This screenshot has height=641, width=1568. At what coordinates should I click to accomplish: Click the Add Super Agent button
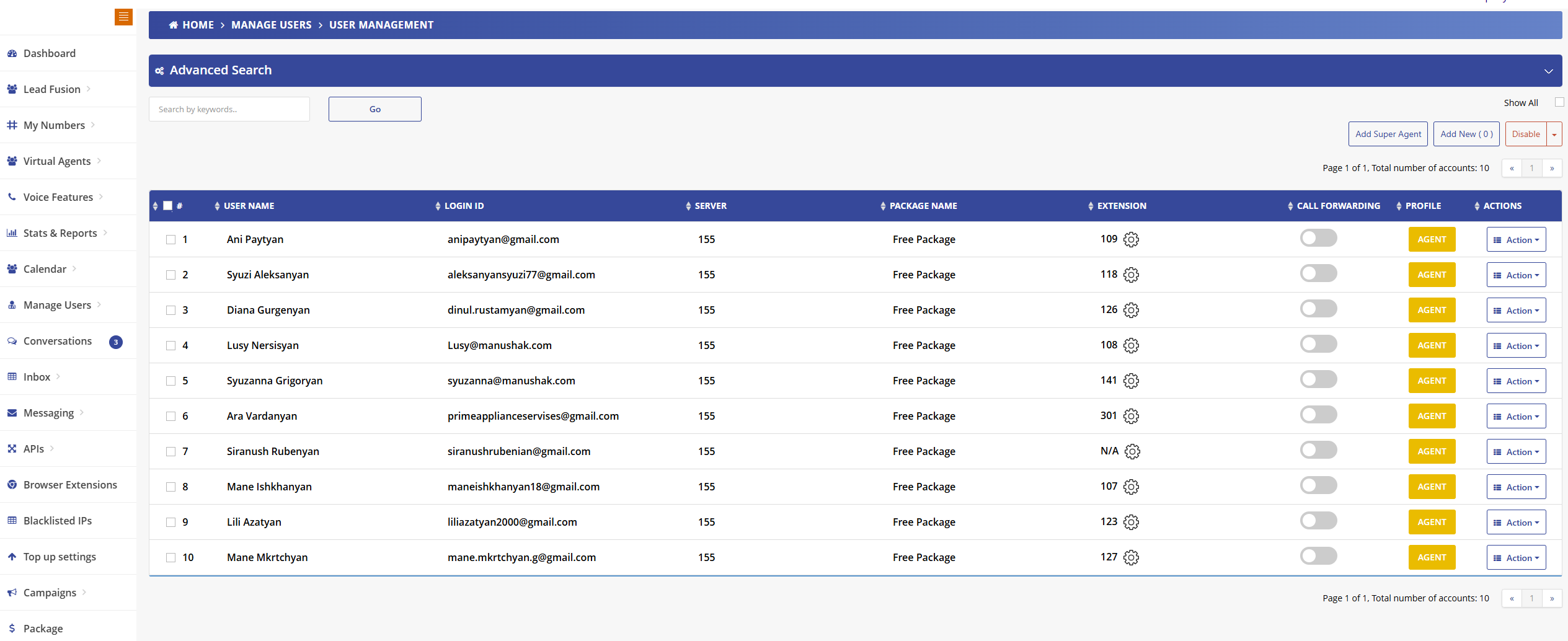click(x=1388, y=133)
